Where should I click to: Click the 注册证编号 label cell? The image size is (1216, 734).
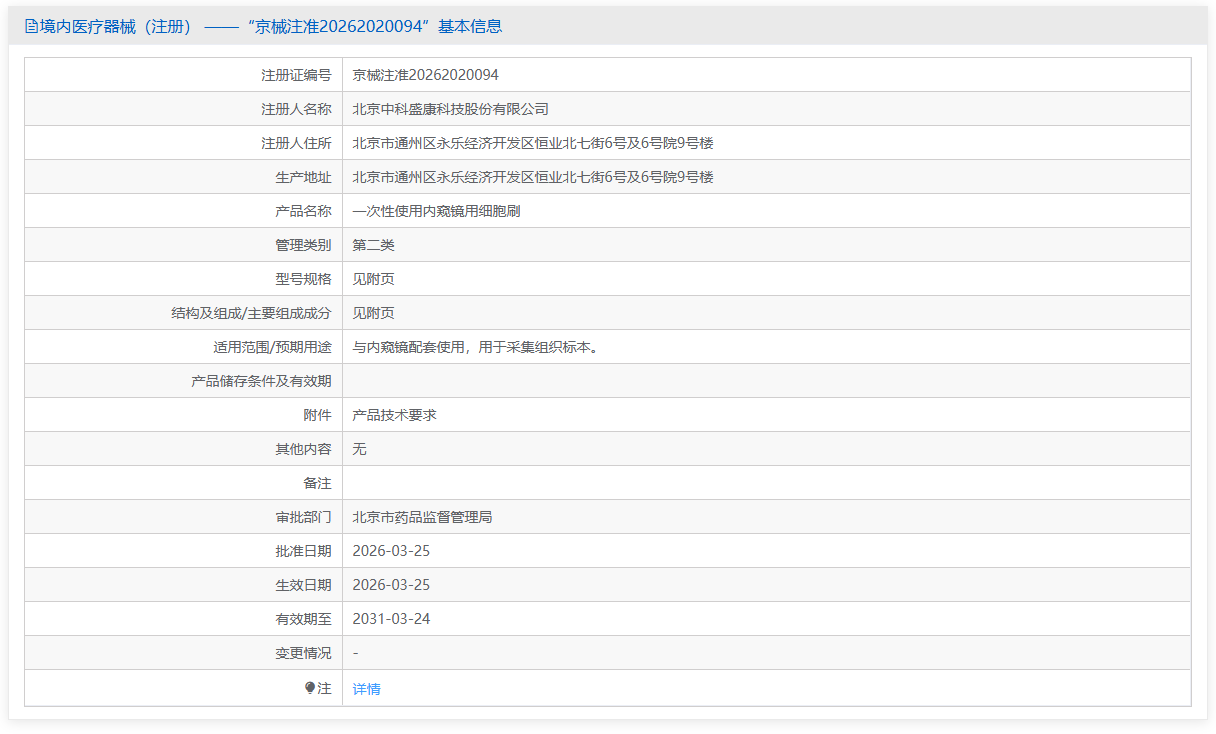click(x=184, y=75)
